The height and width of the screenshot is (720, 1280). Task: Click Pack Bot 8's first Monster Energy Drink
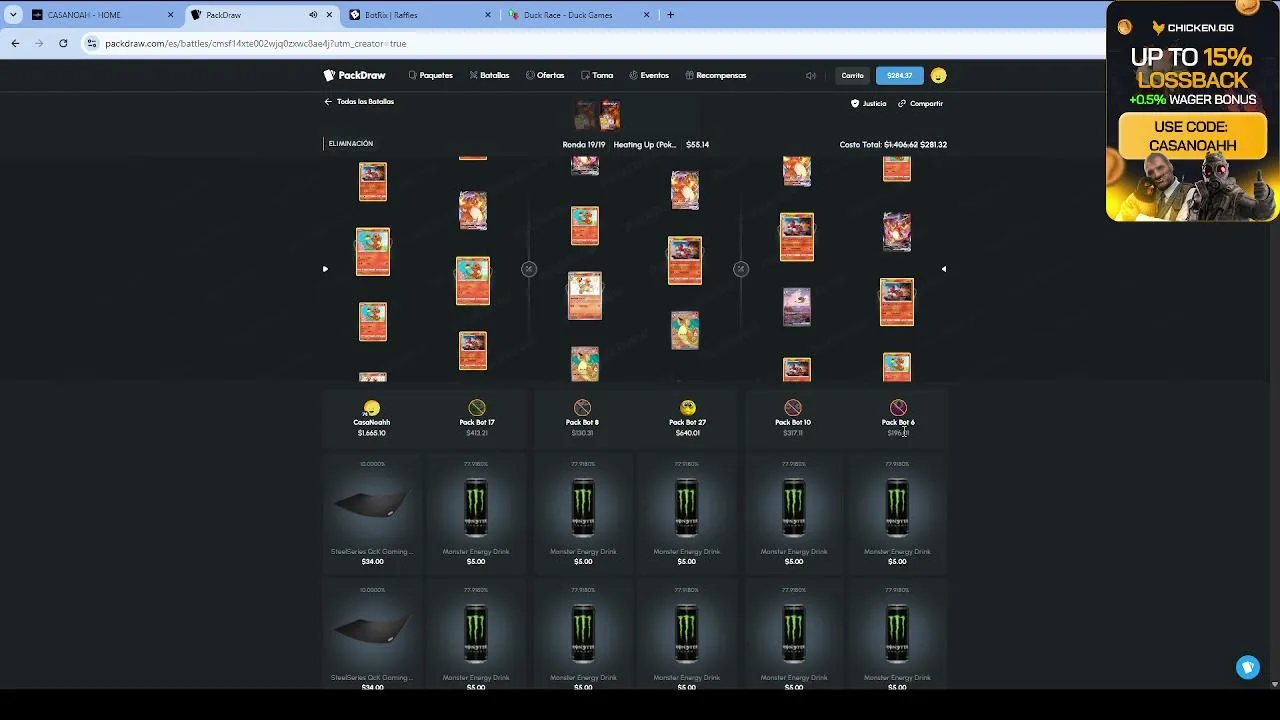[583, 513]
